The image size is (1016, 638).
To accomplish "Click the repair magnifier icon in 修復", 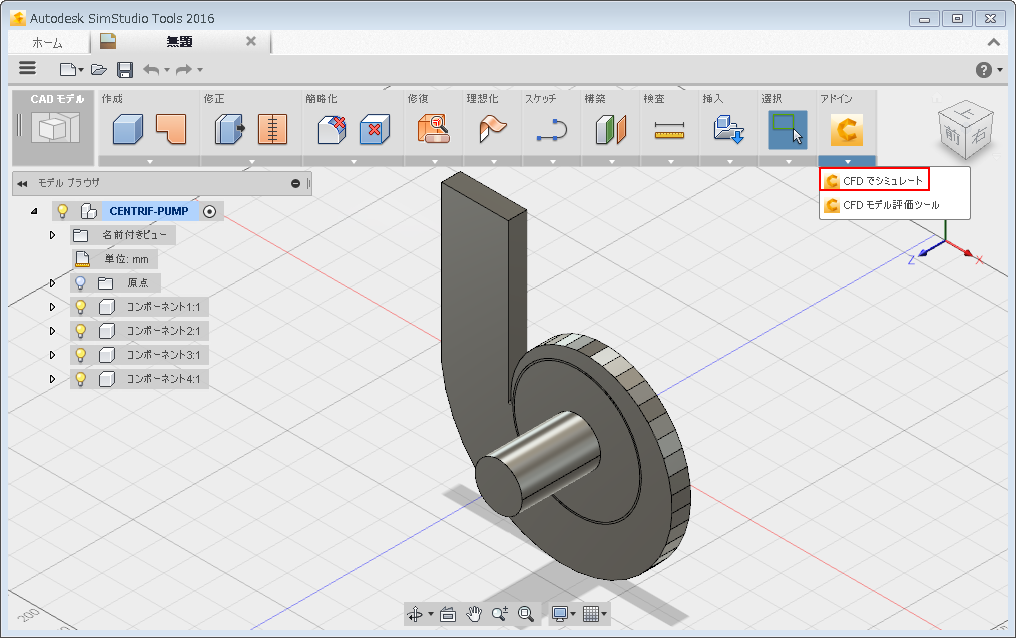I will coord(433,129).
